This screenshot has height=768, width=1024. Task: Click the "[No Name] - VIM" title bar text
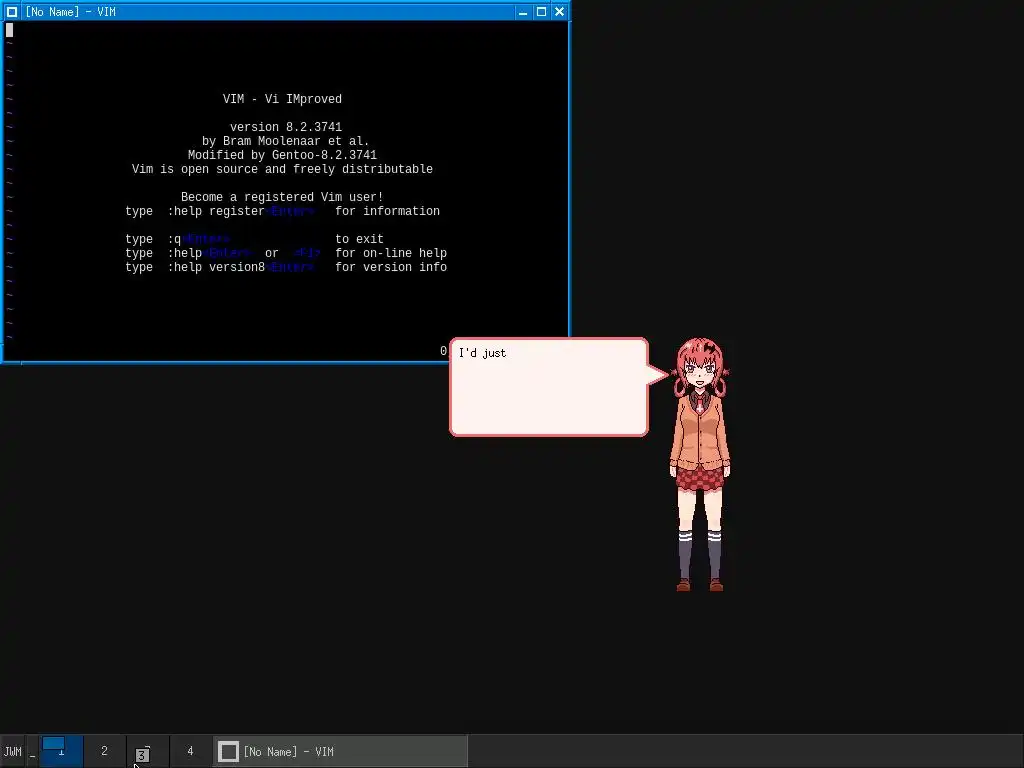coord(71,12)
